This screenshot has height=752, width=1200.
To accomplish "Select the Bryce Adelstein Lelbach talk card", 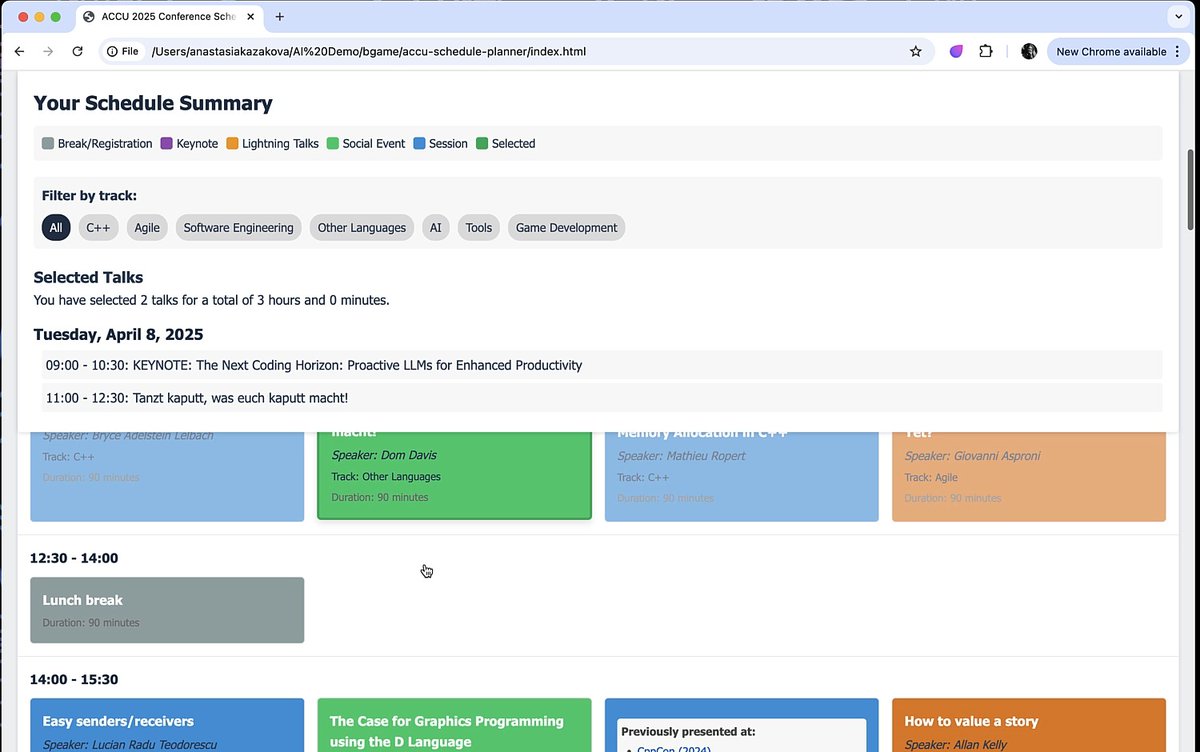I will coord(167,475).
